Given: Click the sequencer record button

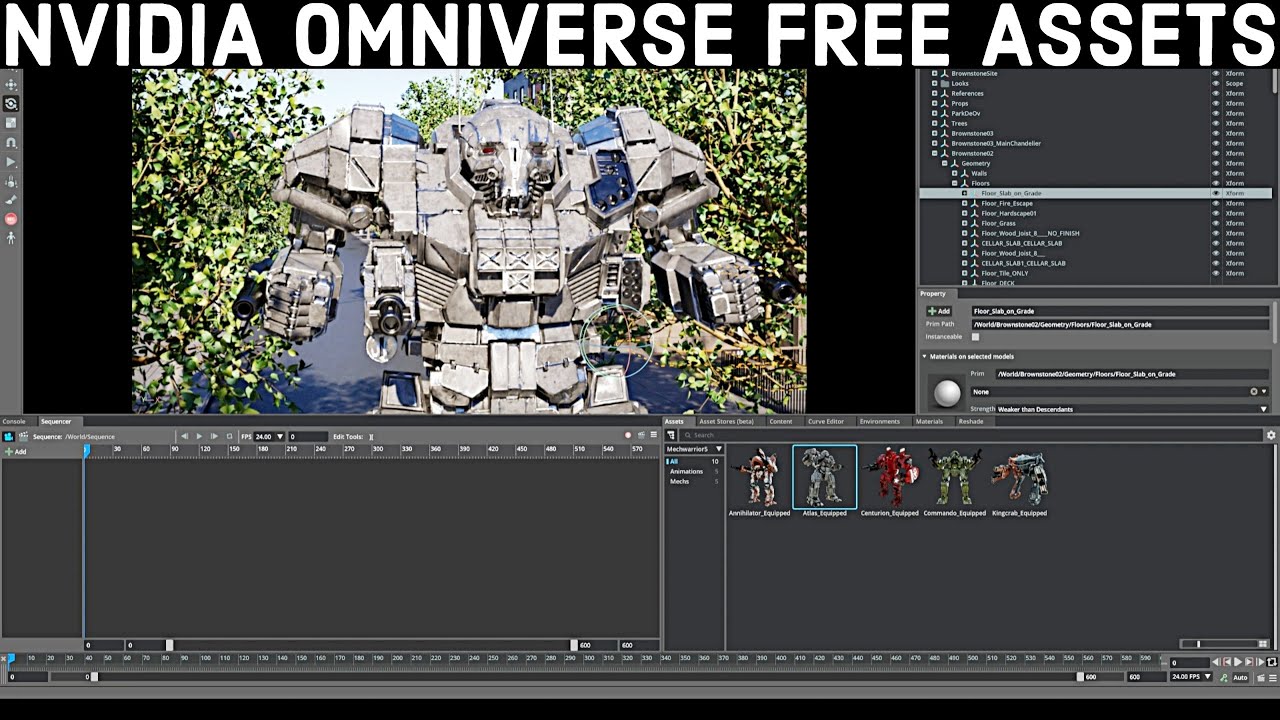Looking at the screenshot, I should pyautogui.click(x=628, y=436).
